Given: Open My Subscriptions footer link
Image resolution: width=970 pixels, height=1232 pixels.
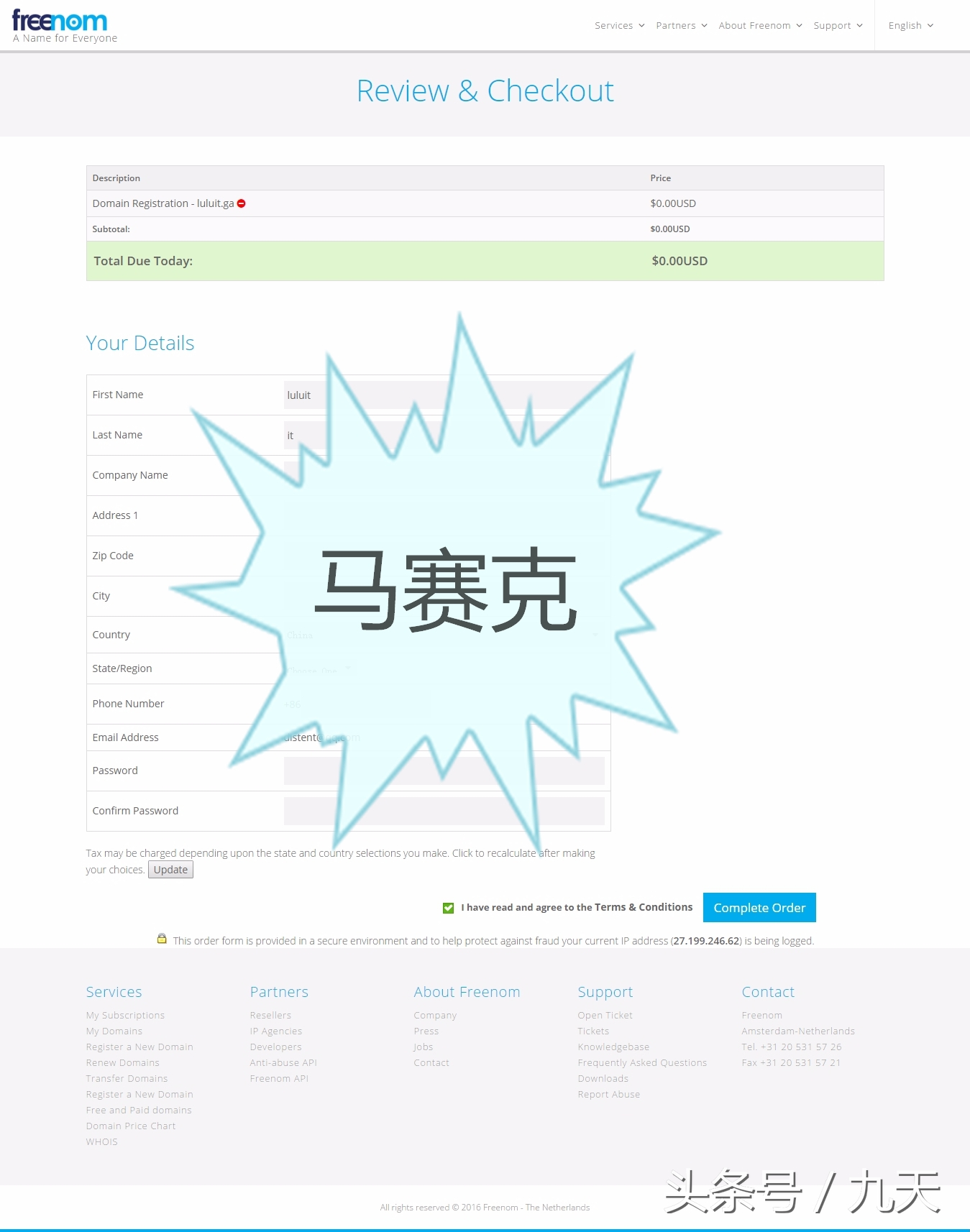Looking at the screenshot, I should tap(125, 1015).
